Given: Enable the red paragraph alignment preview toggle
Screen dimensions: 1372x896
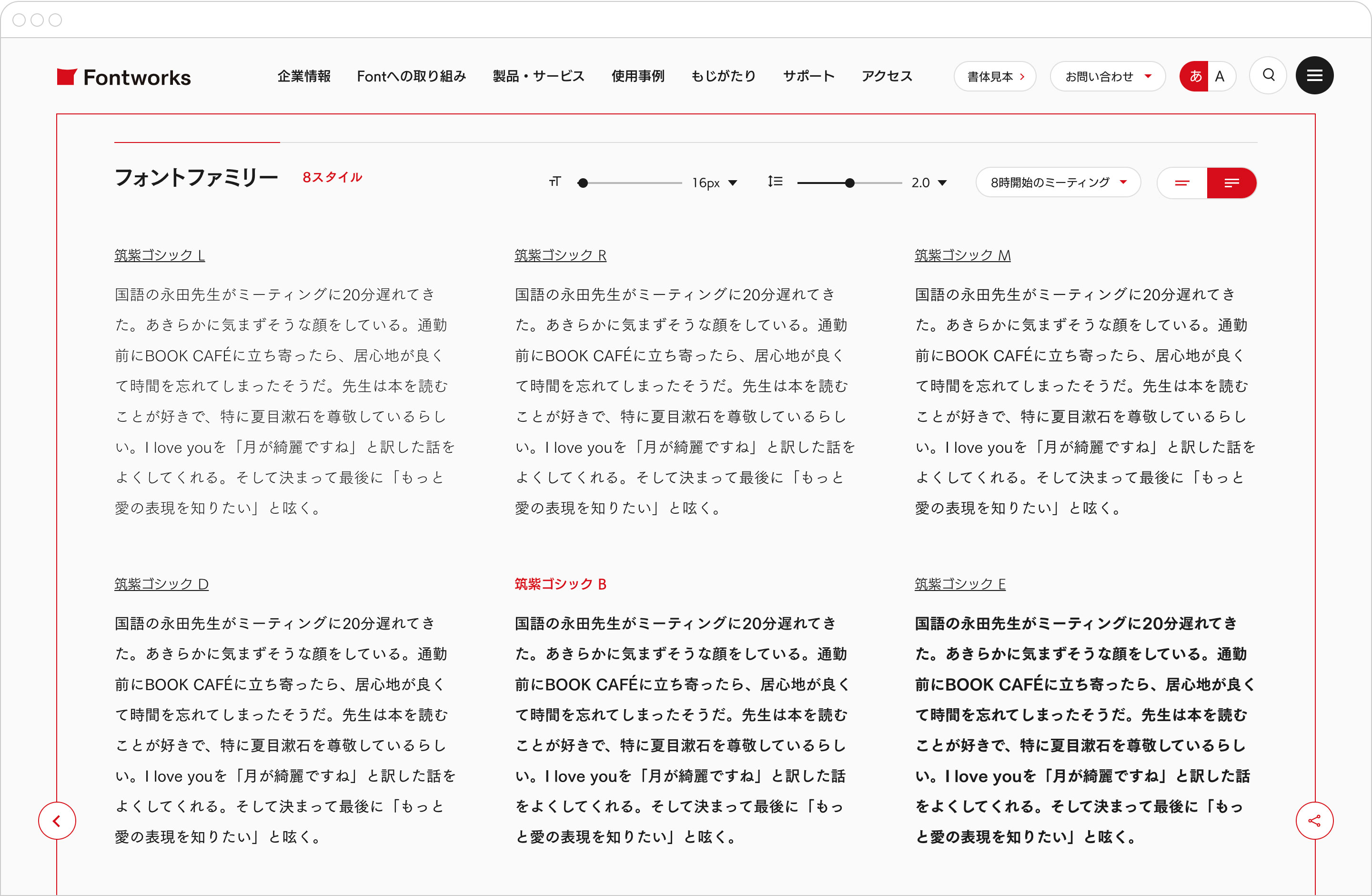Looking at the screenshot, I should click(1233, 182).
